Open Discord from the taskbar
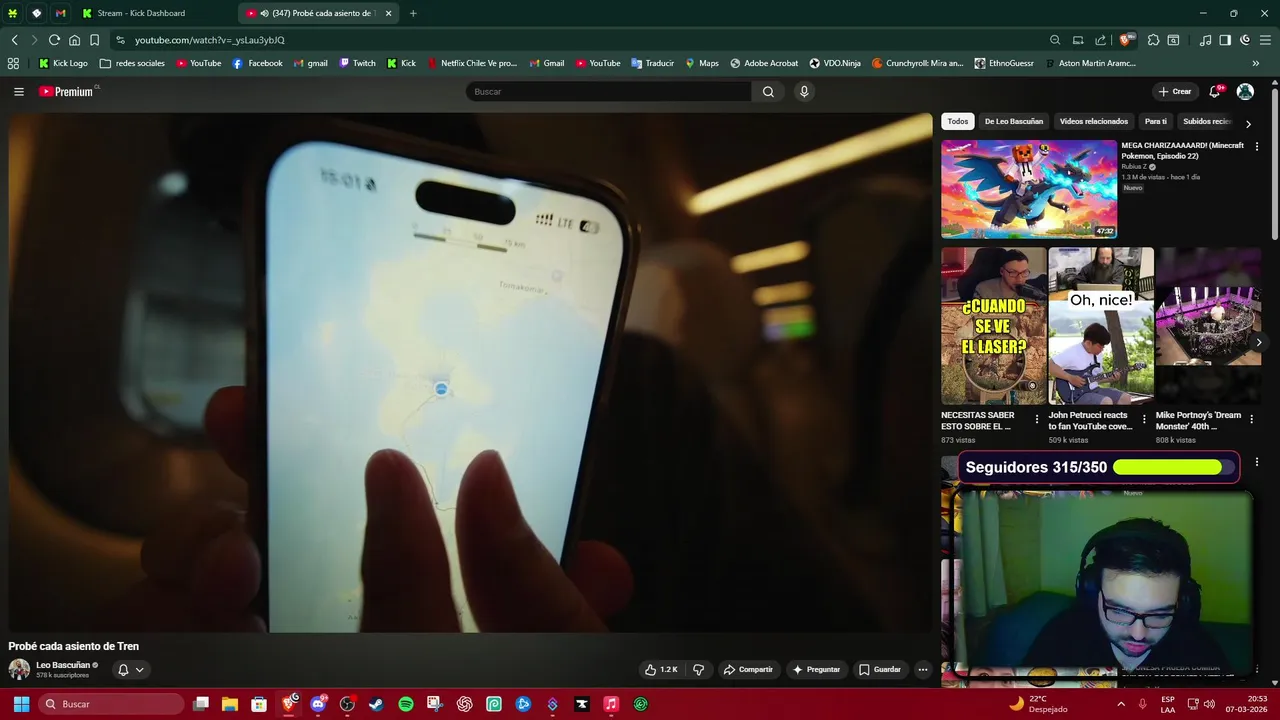The image size is (1280, 720). 318,704
